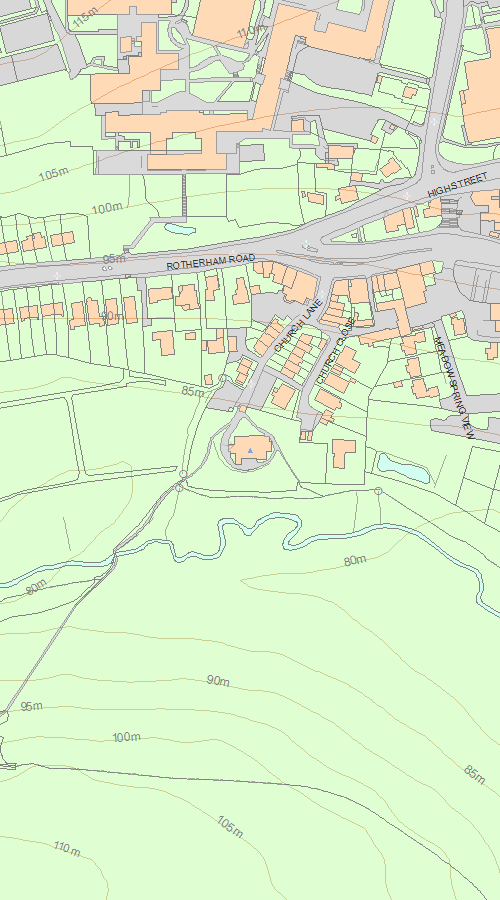This screenshot has width=500, height=900.
Task: Select the 110m contour label at the map bottom
Action: 67,848
